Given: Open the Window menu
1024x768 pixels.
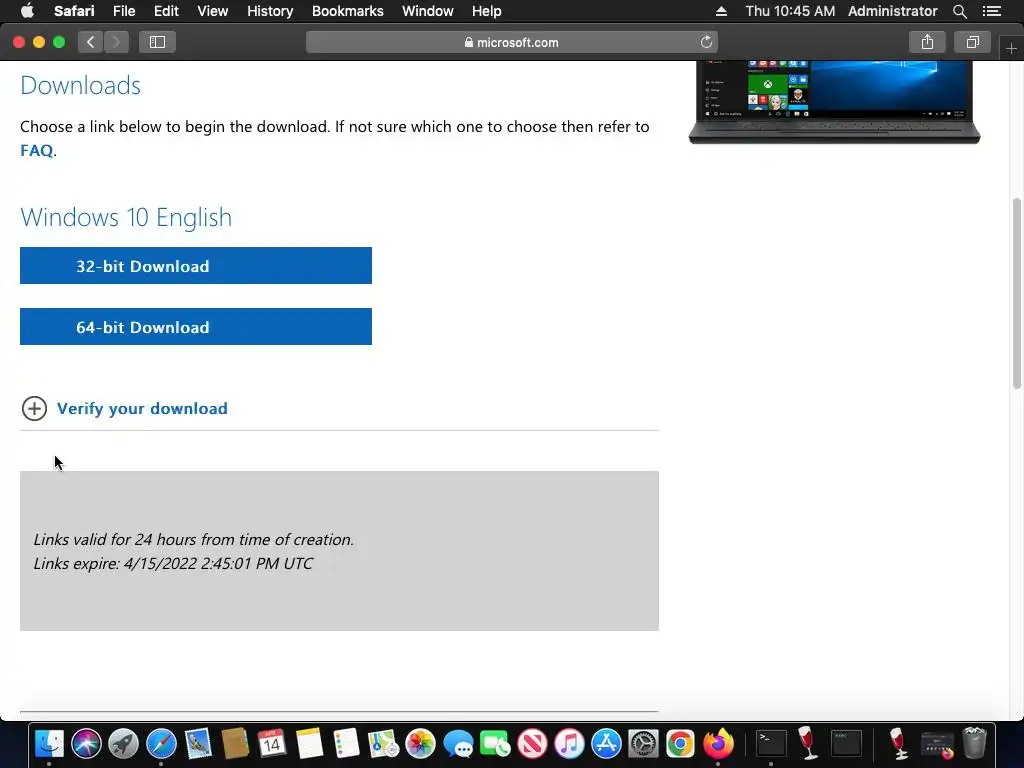Looking at the screenshot, I should coord(428,11).
